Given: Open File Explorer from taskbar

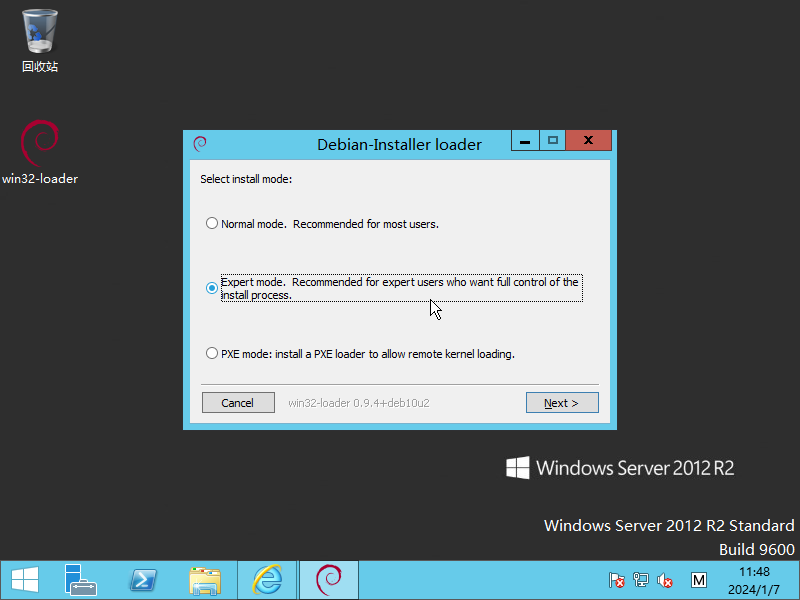Looking at the screenshot, I should point(205,580).
